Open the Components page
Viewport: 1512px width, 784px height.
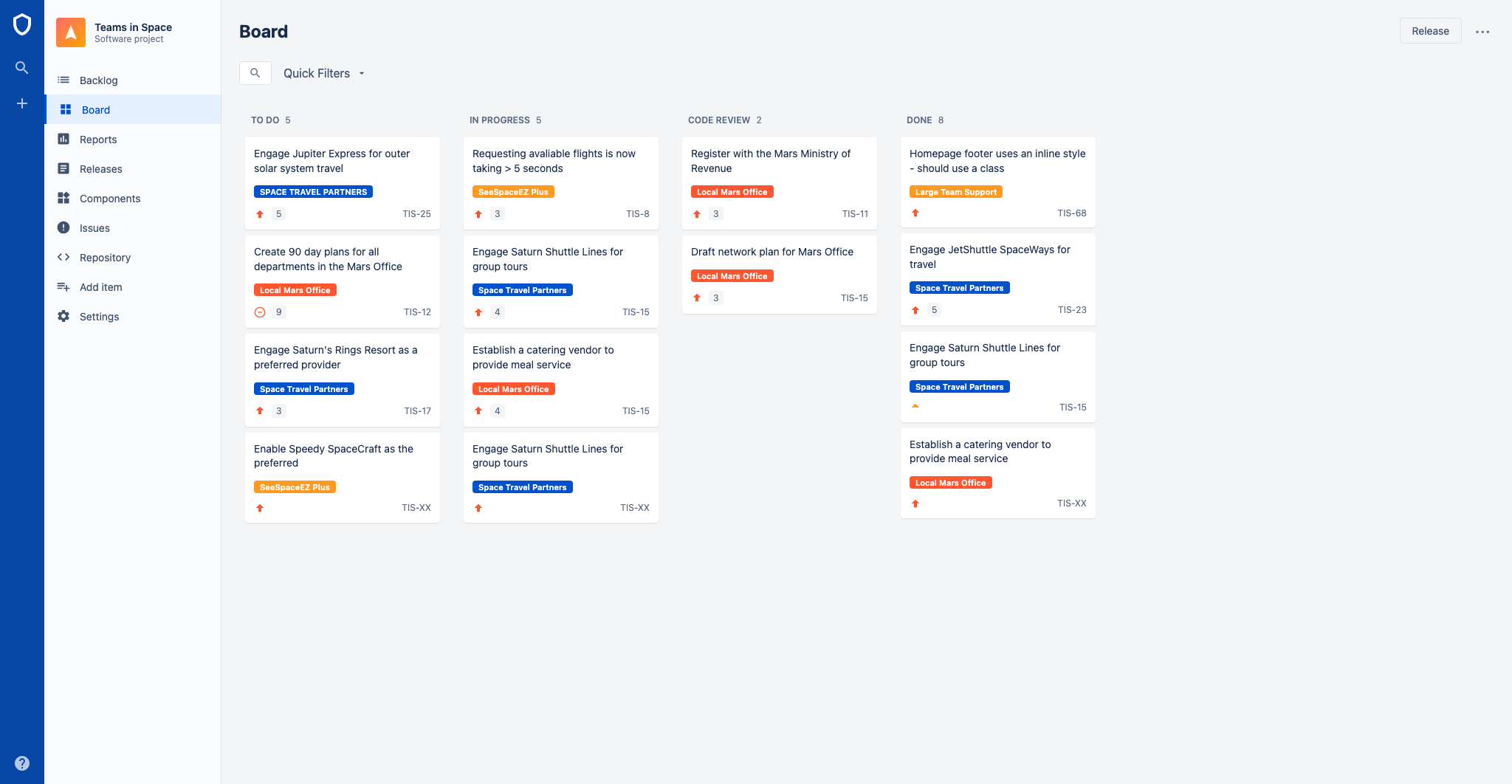pyautogui.click(x=109, y=199)
